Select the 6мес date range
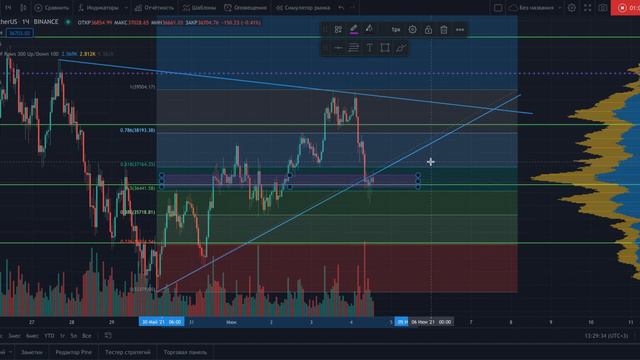Image resolution: width=640 pixels, height=360 pixels. (x=32, y=336)
